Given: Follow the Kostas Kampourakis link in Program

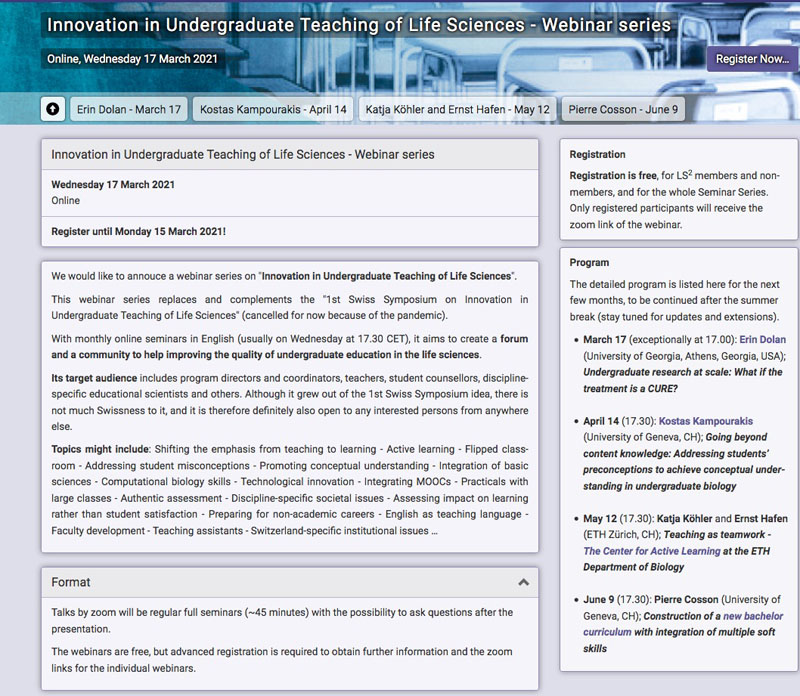Looking at the screenshot, I should (706, 421).
